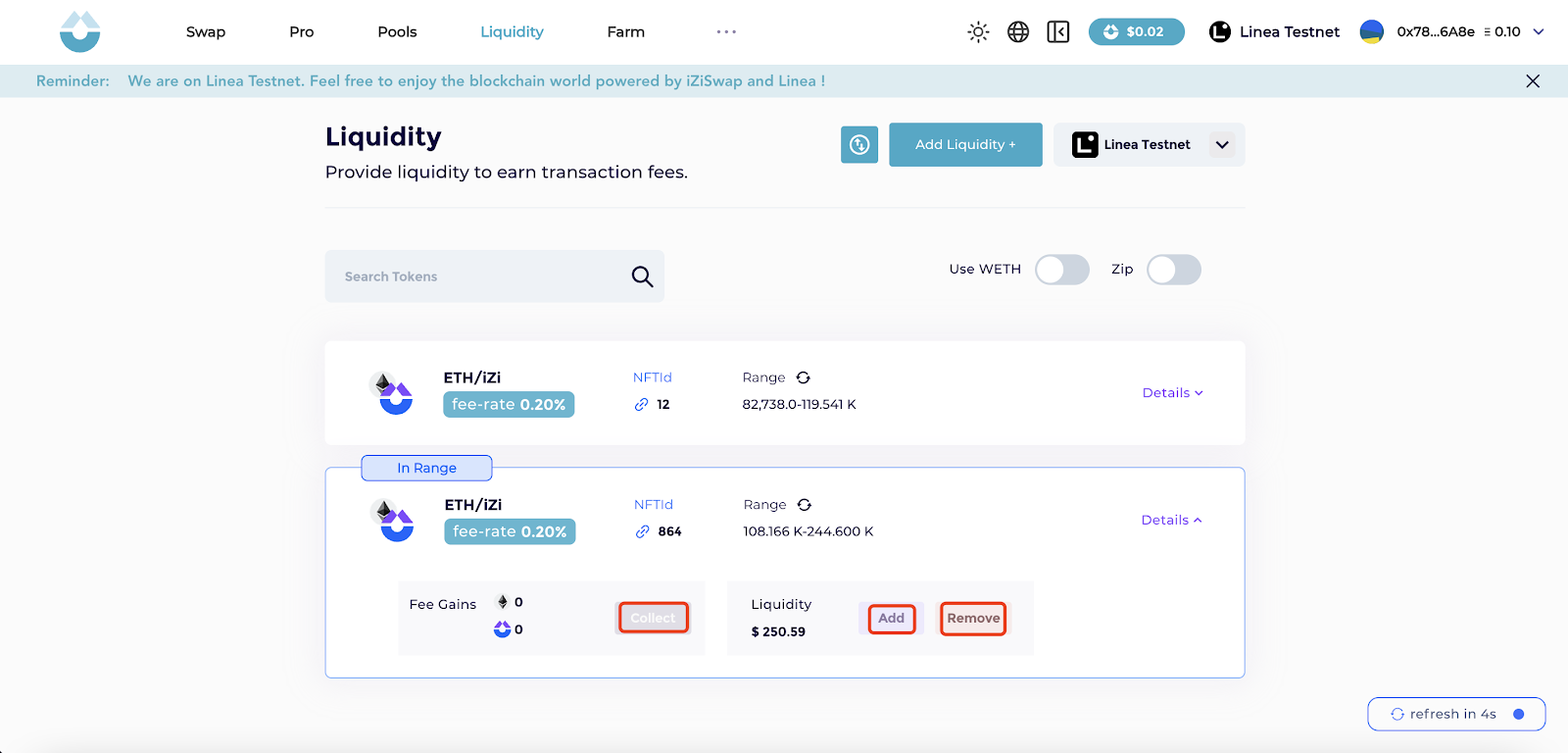Click the iZiSwap logo

79,31
